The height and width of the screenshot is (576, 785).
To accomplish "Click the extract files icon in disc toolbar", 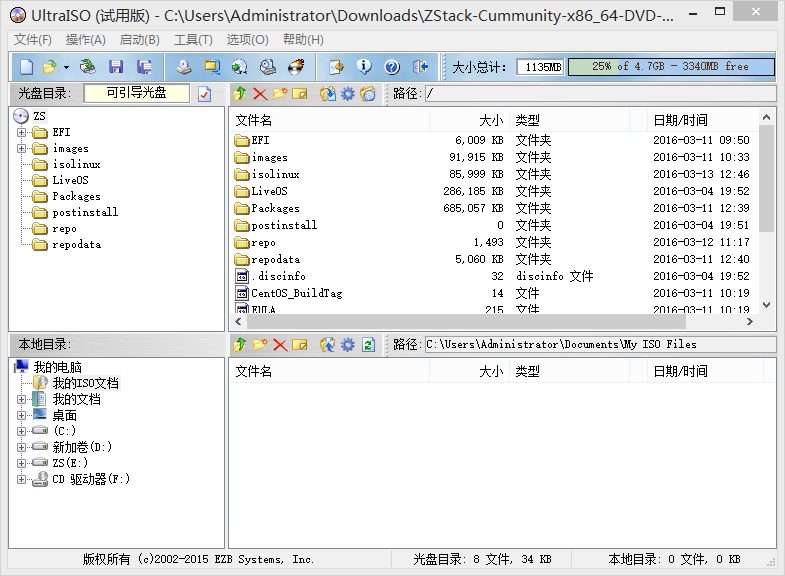I will click(328, 94).
